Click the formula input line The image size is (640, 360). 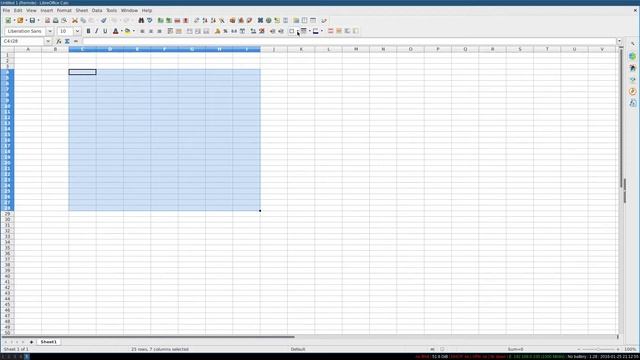click(x=349, y=41)
